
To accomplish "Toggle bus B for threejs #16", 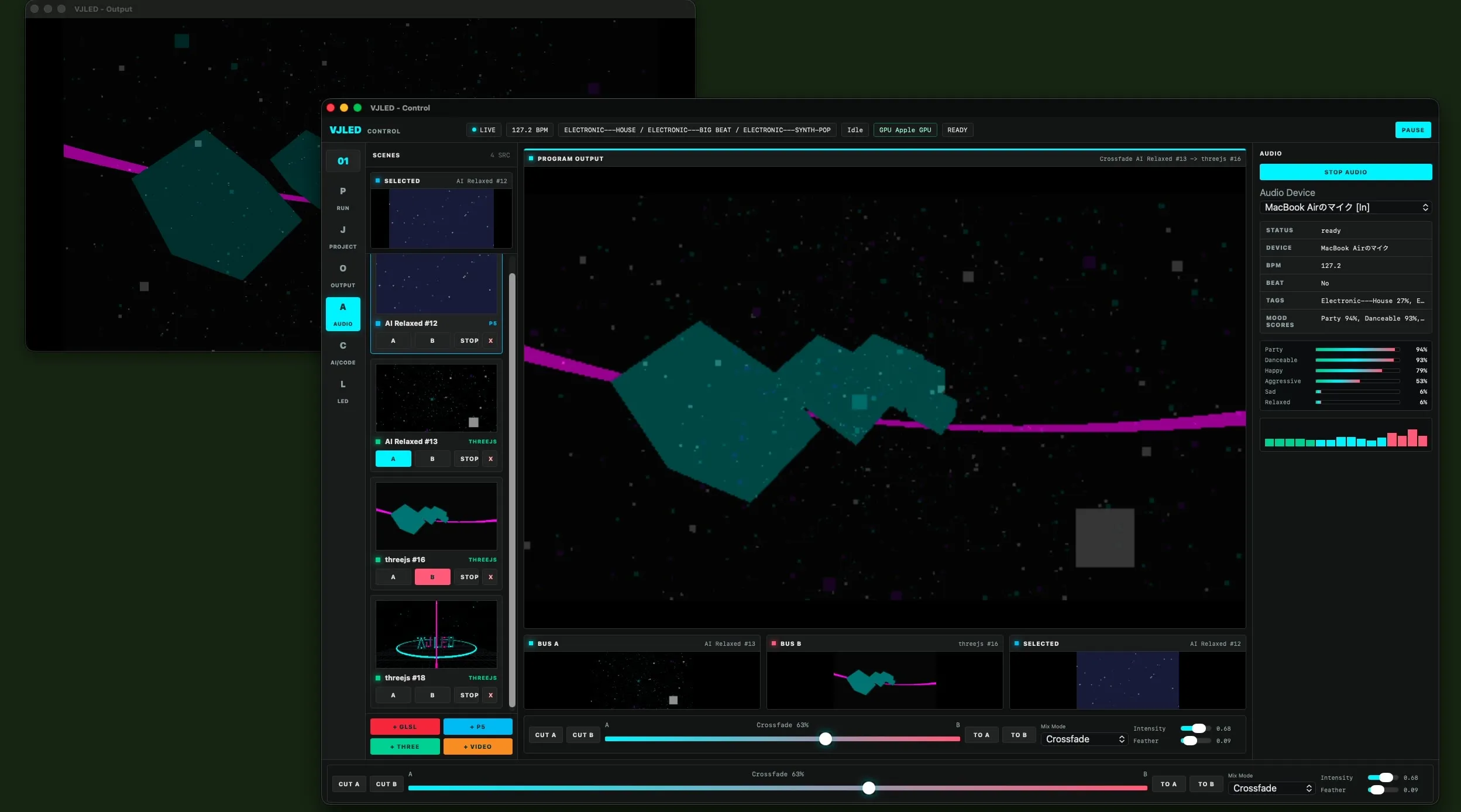I will pyautogui.click(x=432, y=577).
